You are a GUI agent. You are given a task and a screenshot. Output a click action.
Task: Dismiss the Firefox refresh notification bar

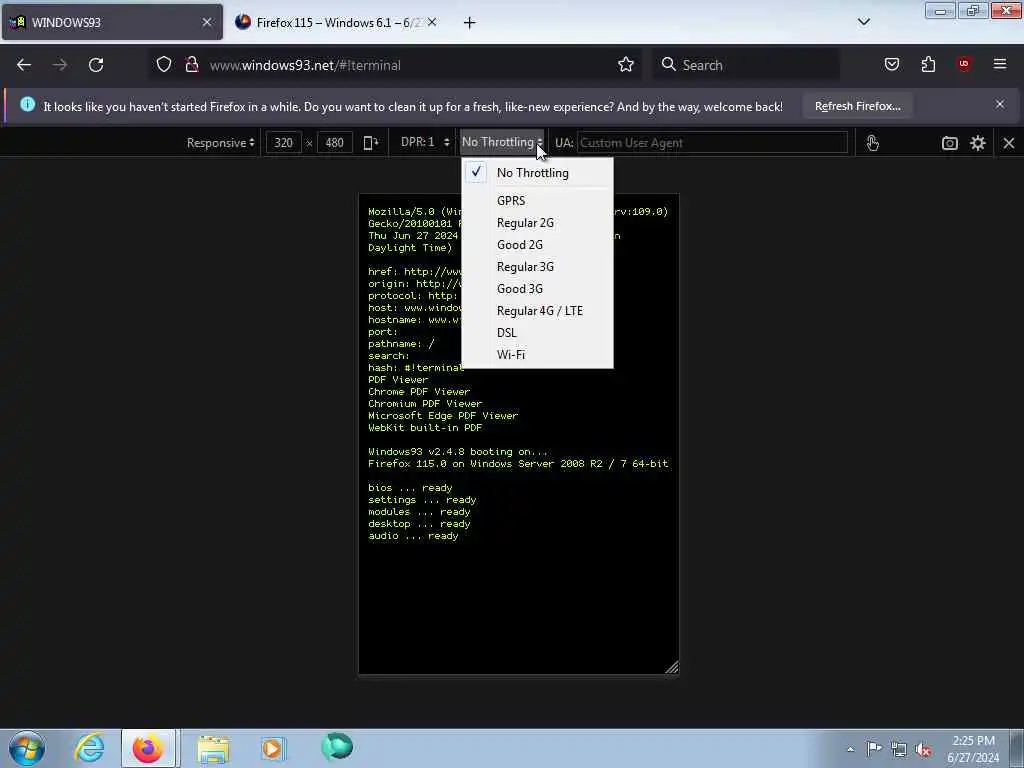[1000, 104]
